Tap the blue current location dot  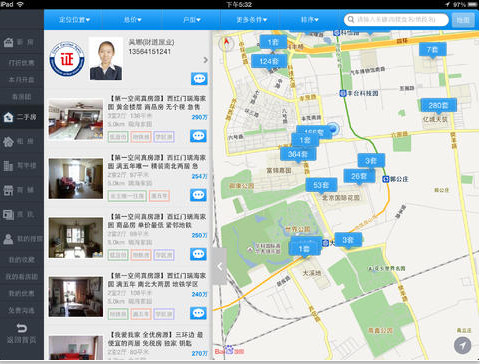click(x=332, y=128)
